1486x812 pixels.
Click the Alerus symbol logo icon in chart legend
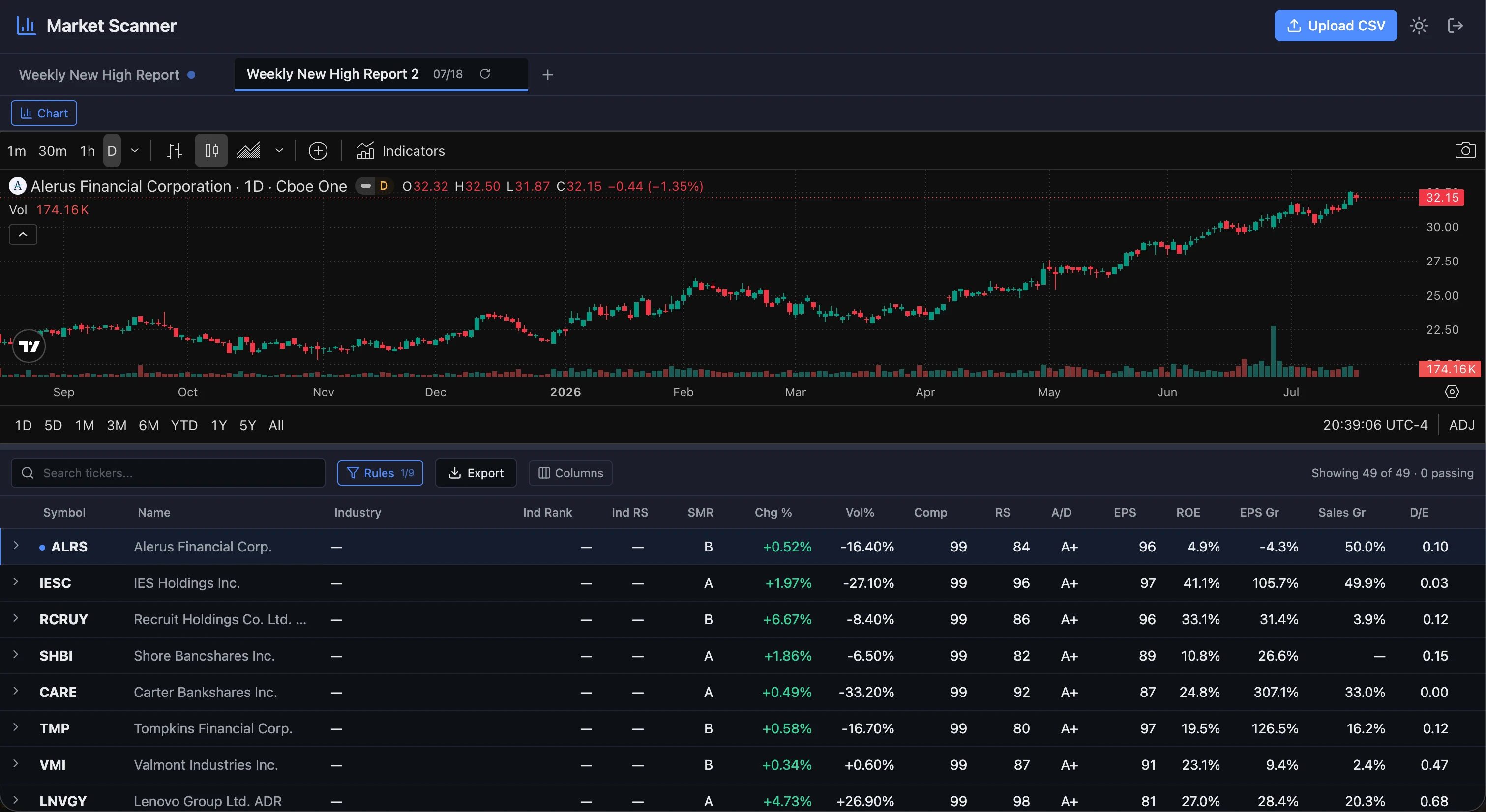pos(18,186)
